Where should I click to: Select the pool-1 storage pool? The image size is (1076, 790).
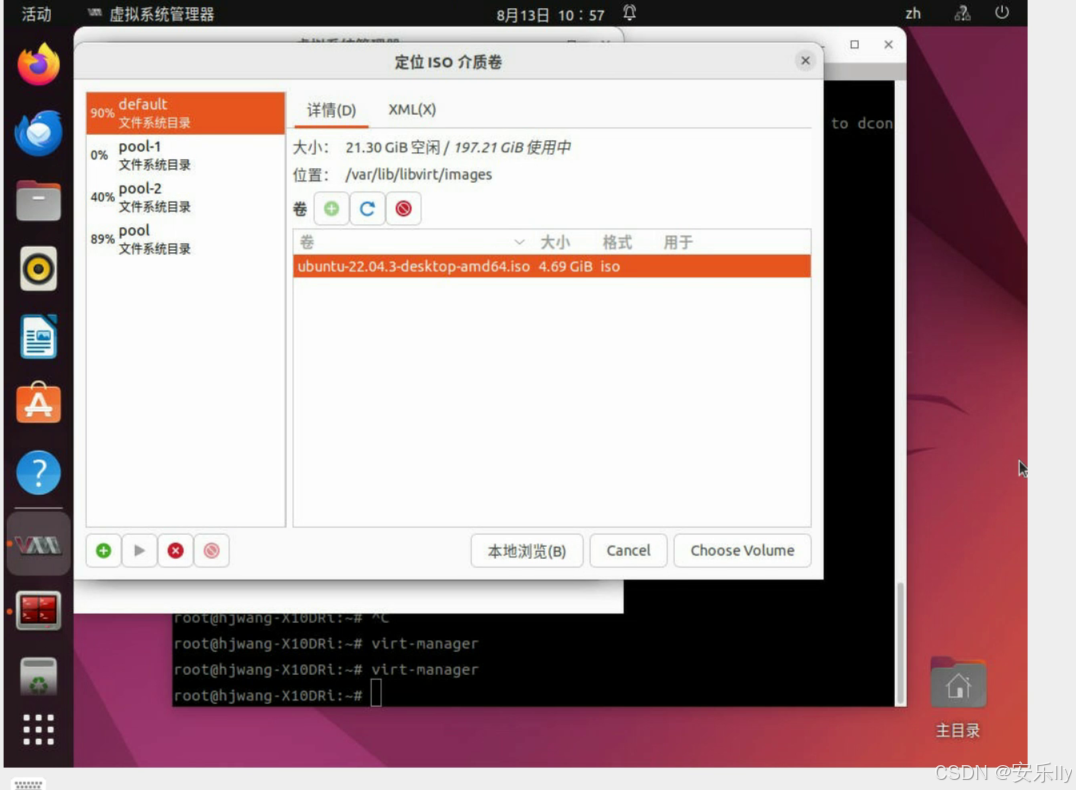185,155
